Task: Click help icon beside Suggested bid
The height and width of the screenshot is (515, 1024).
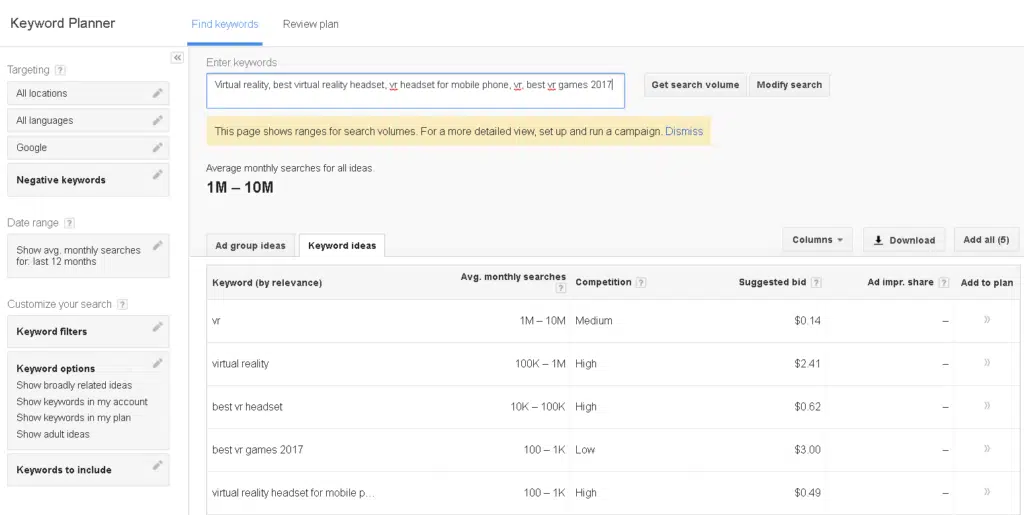Action: coord(816,283)
